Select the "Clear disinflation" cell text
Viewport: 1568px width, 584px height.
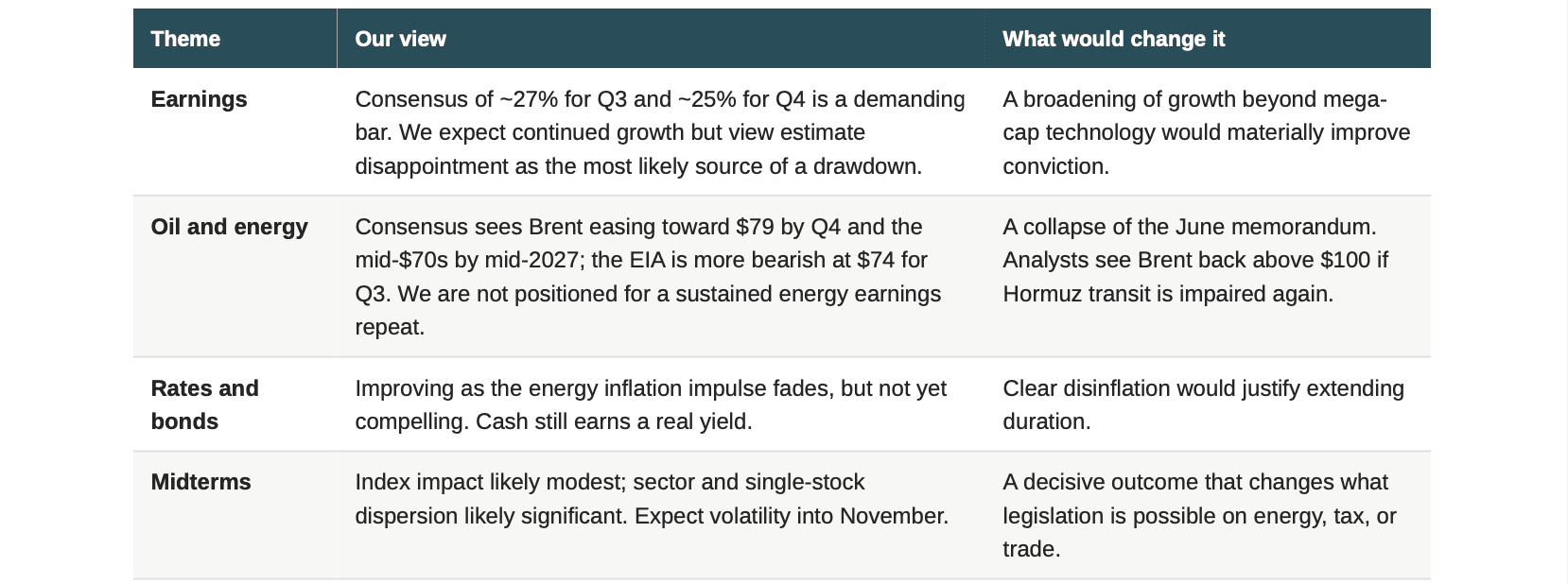pos(1203,404)
